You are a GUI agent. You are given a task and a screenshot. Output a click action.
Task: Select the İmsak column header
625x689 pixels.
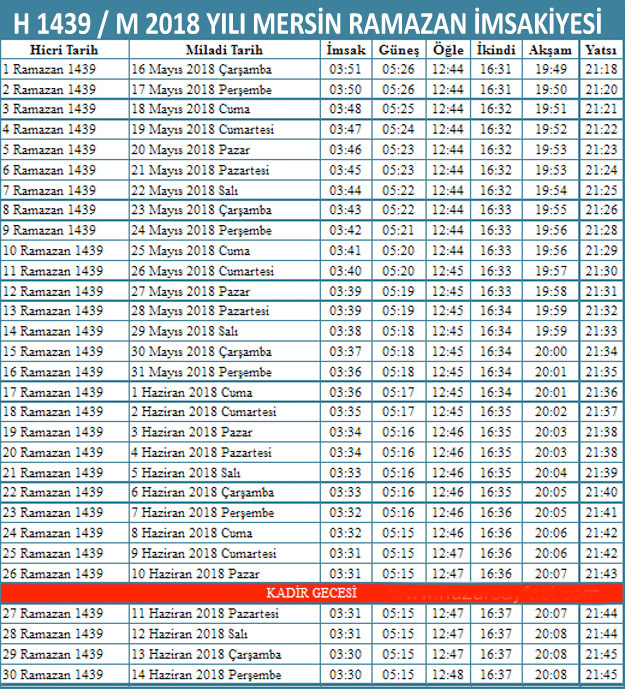pos(345,50)
